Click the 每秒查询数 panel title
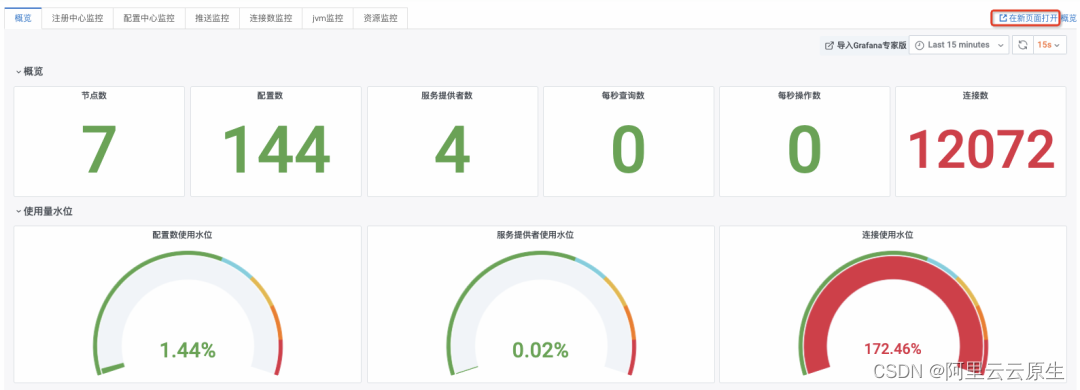This screenshot has width=1080, height=390. pos(623,95)
